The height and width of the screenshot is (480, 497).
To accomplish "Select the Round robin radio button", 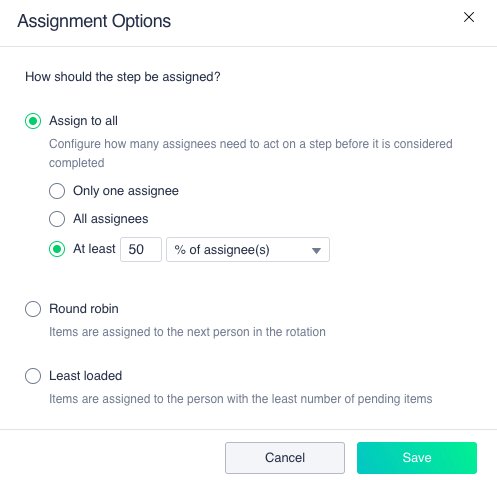I will click(33, 309).
